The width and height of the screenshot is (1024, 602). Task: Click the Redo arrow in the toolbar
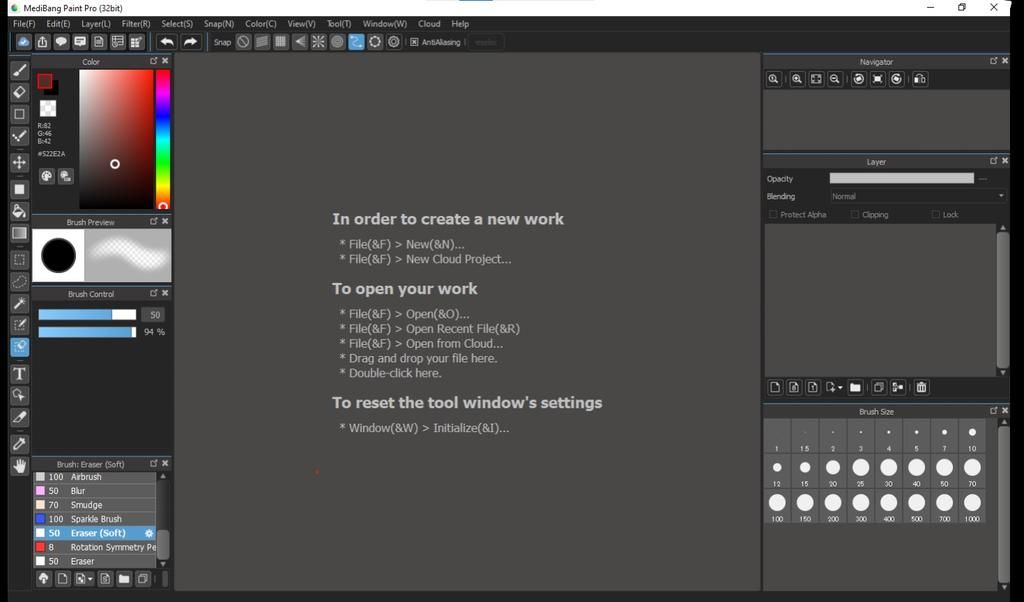click(x=190, y=42)
